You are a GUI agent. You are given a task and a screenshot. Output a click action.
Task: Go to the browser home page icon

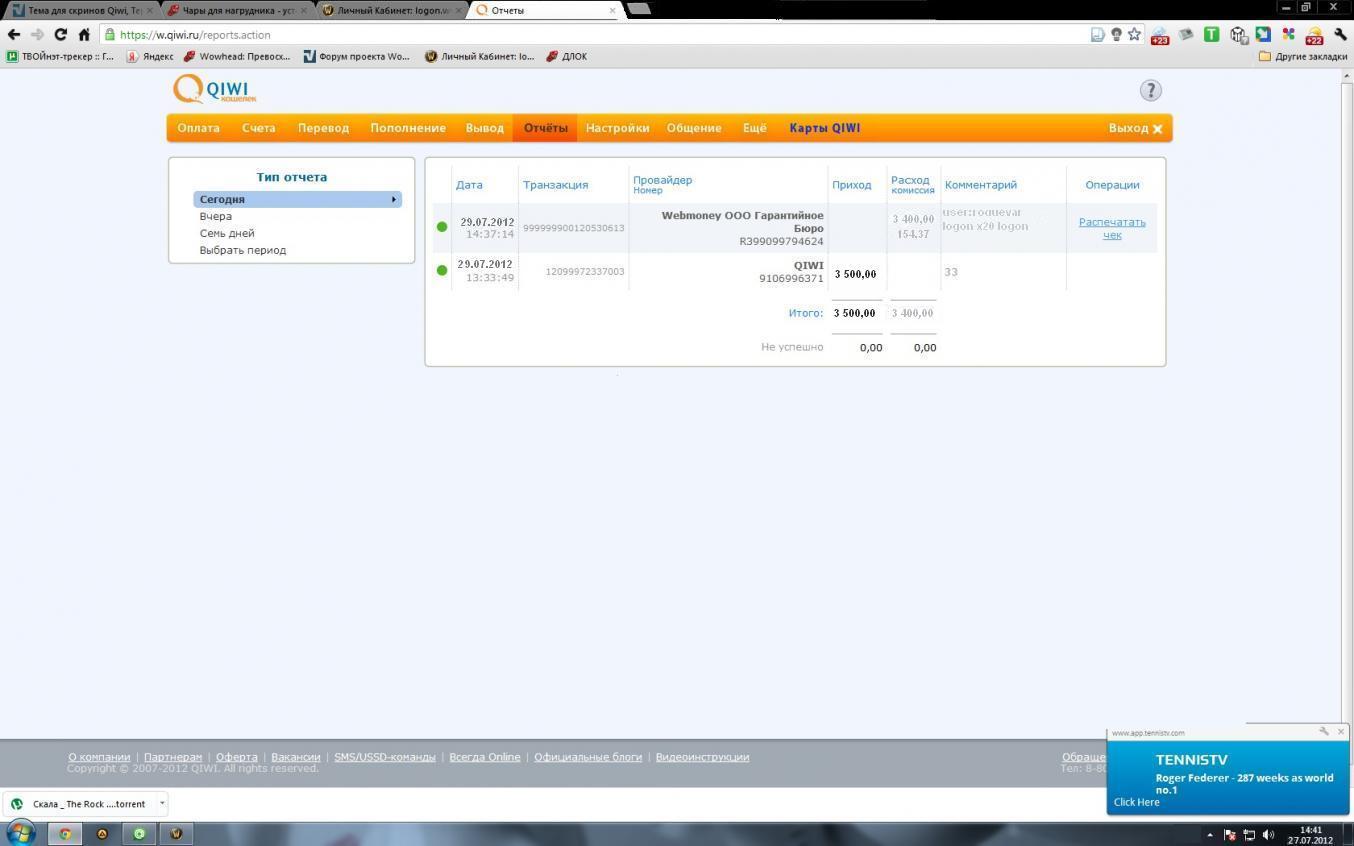[84, 34]
